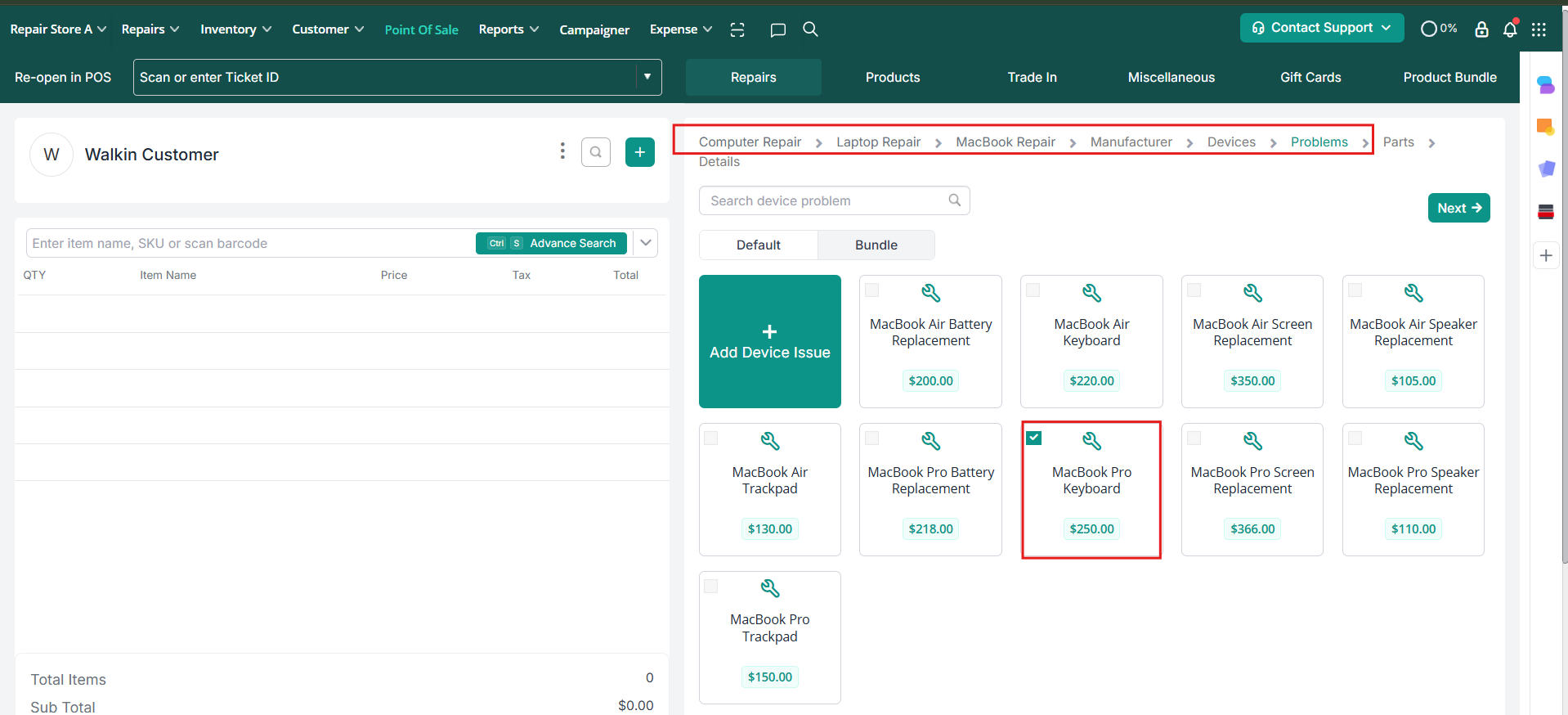This screenshot has height=715, width=1568.
Task: Check the MacBook Pro Speaker Replacement checkbox
Action: click(1355, 438)
